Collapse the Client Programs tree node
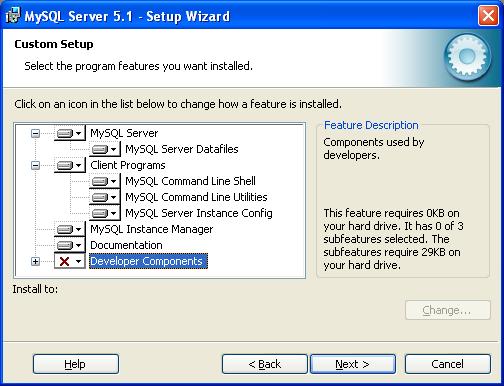Screen dimensions: 504x386 pyautogui.click(x=35, y=165)
